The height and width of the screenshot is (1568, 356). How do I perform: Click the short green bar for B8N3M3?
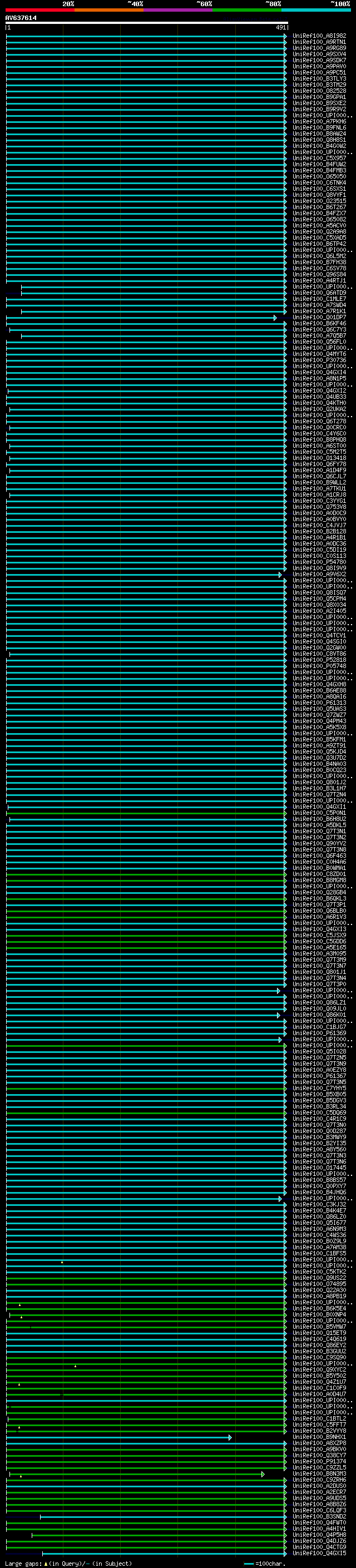point(136,1474)
